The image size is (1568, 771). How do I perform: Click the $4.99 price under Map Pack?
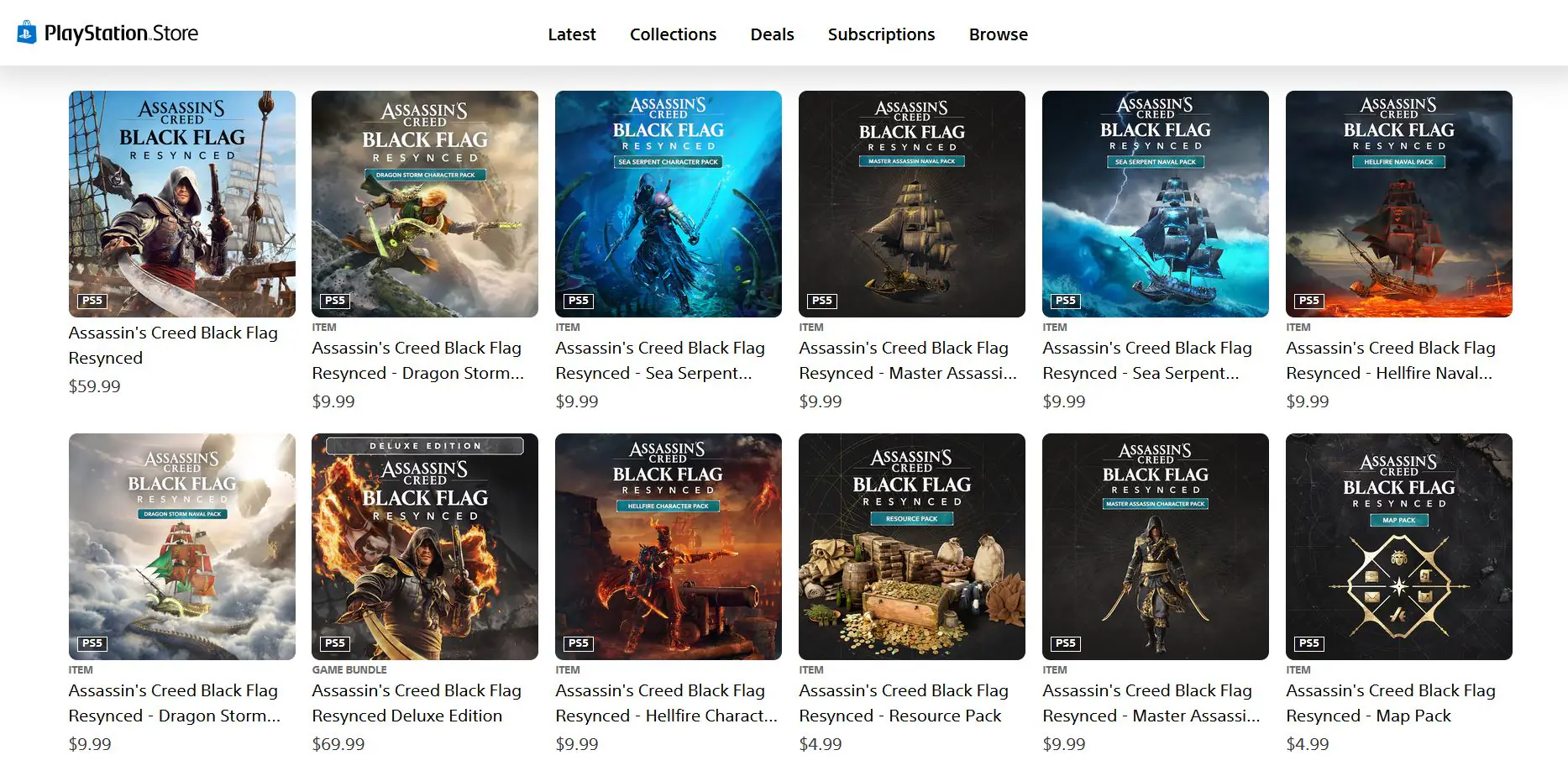click(x=1308, y=744)
